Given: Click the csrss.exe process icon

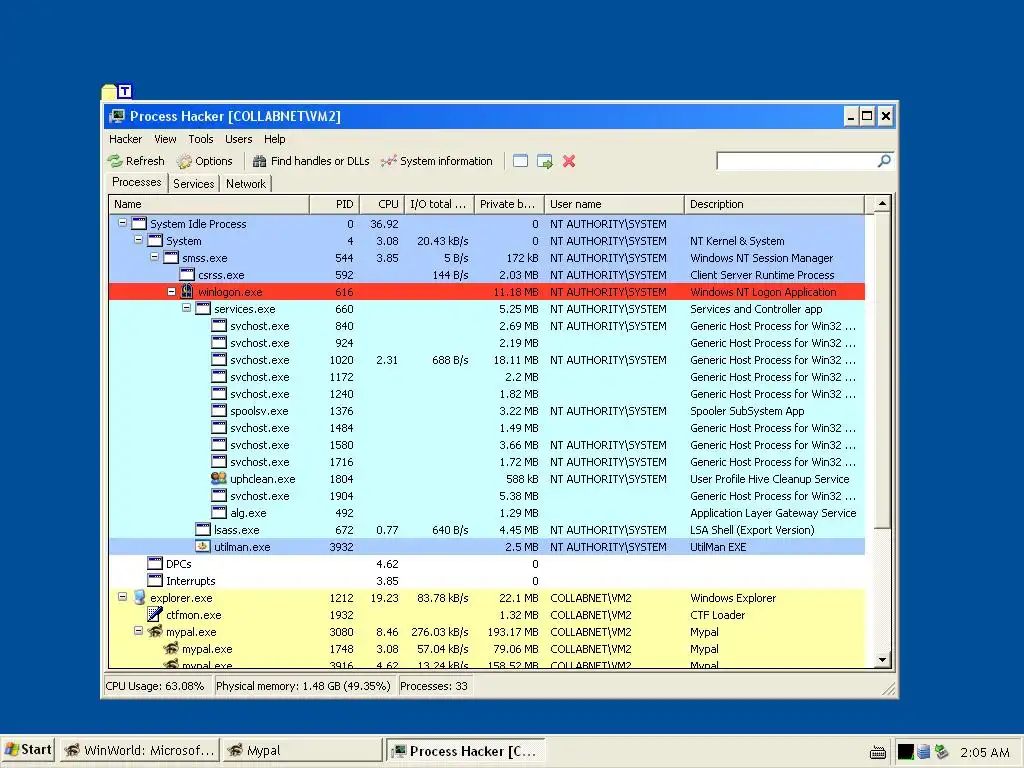Looking at the screenshot, I should tap(187, 274).
